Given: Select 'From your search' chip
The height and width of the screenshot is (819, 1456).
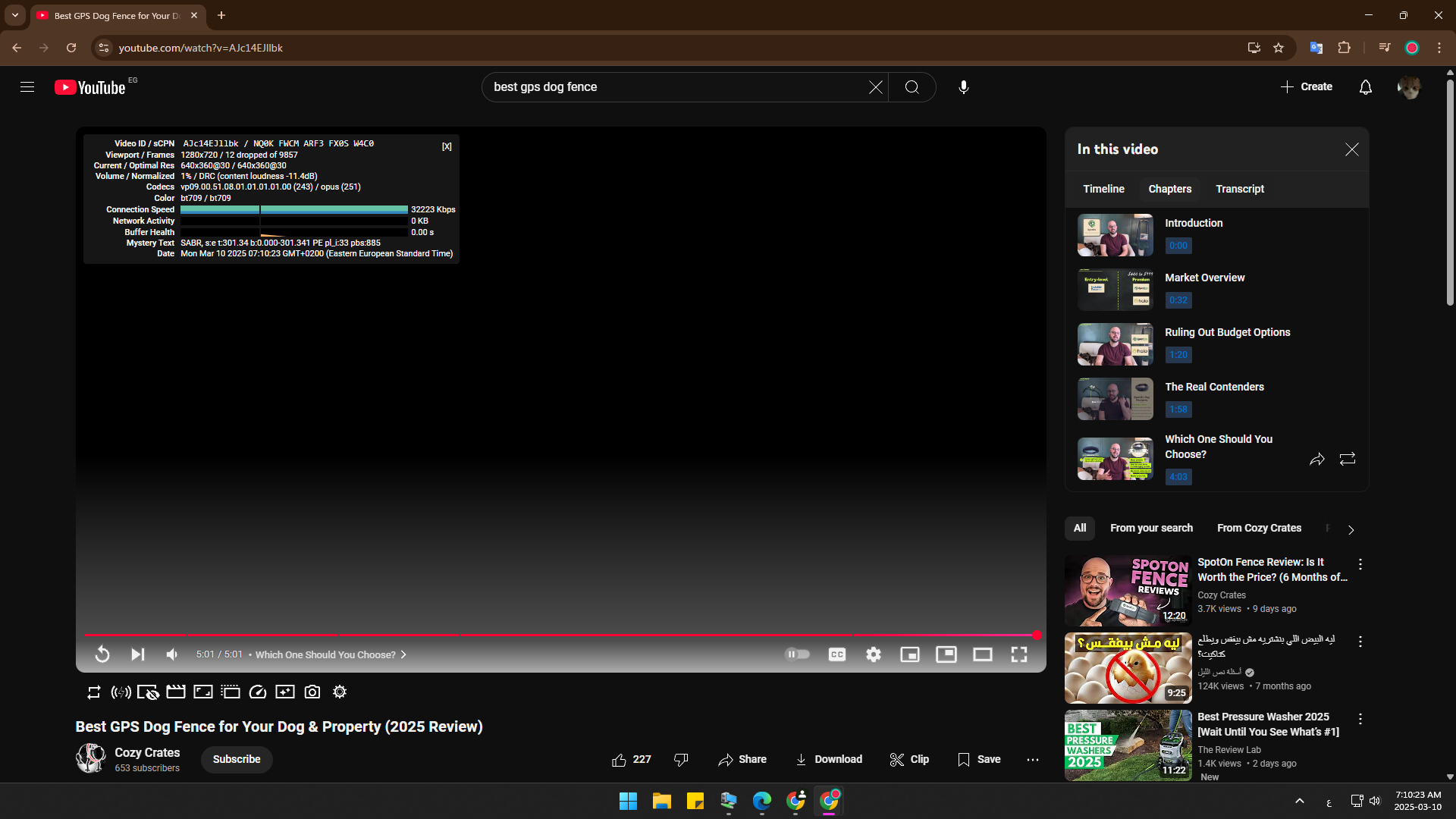Looking at the screenshot, I should 1151,529.
